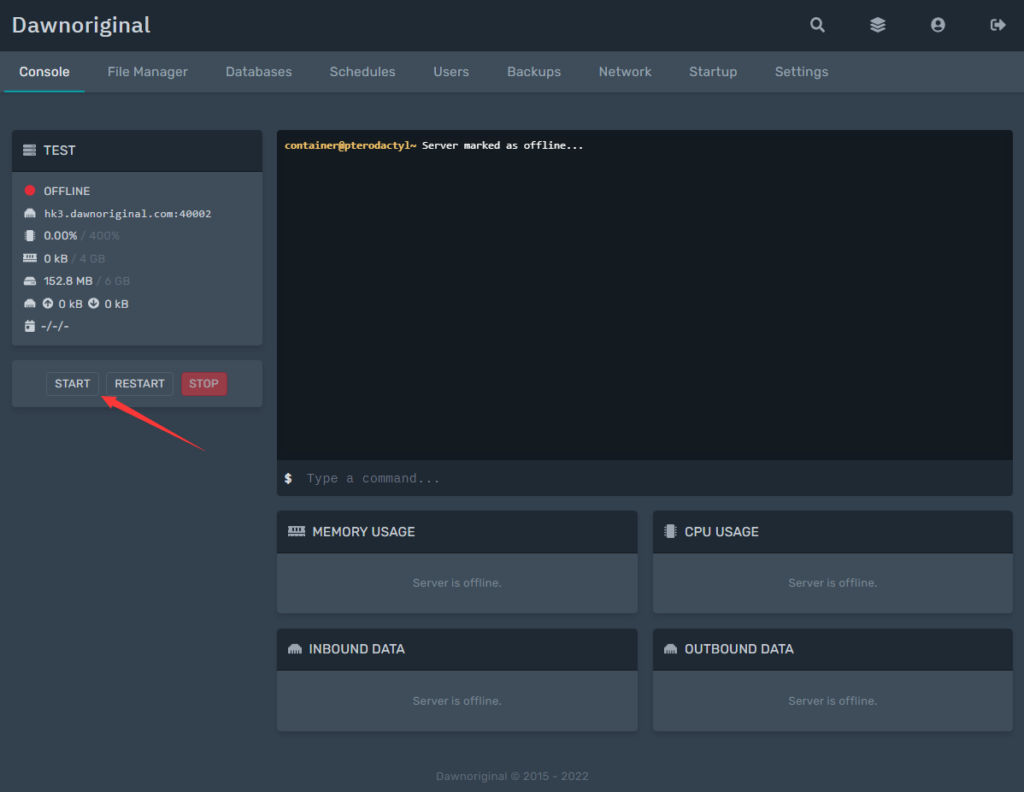Click the console output terminal area
Screen dimensions: 1024x792
point(645,295)
